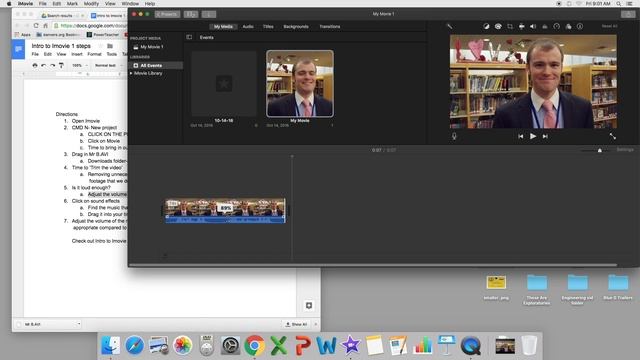640x360 pixels.
Task: Switch to the Titles tab
Action: pyautogui.click(x=268, y=27)
